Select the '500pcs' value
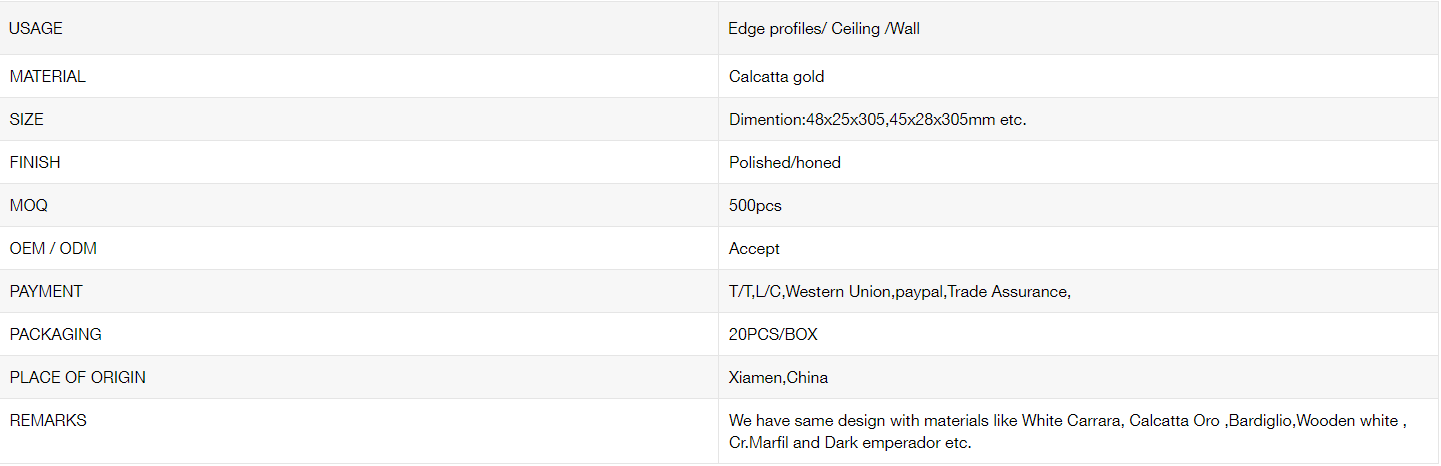 click(x=755, y=205)
